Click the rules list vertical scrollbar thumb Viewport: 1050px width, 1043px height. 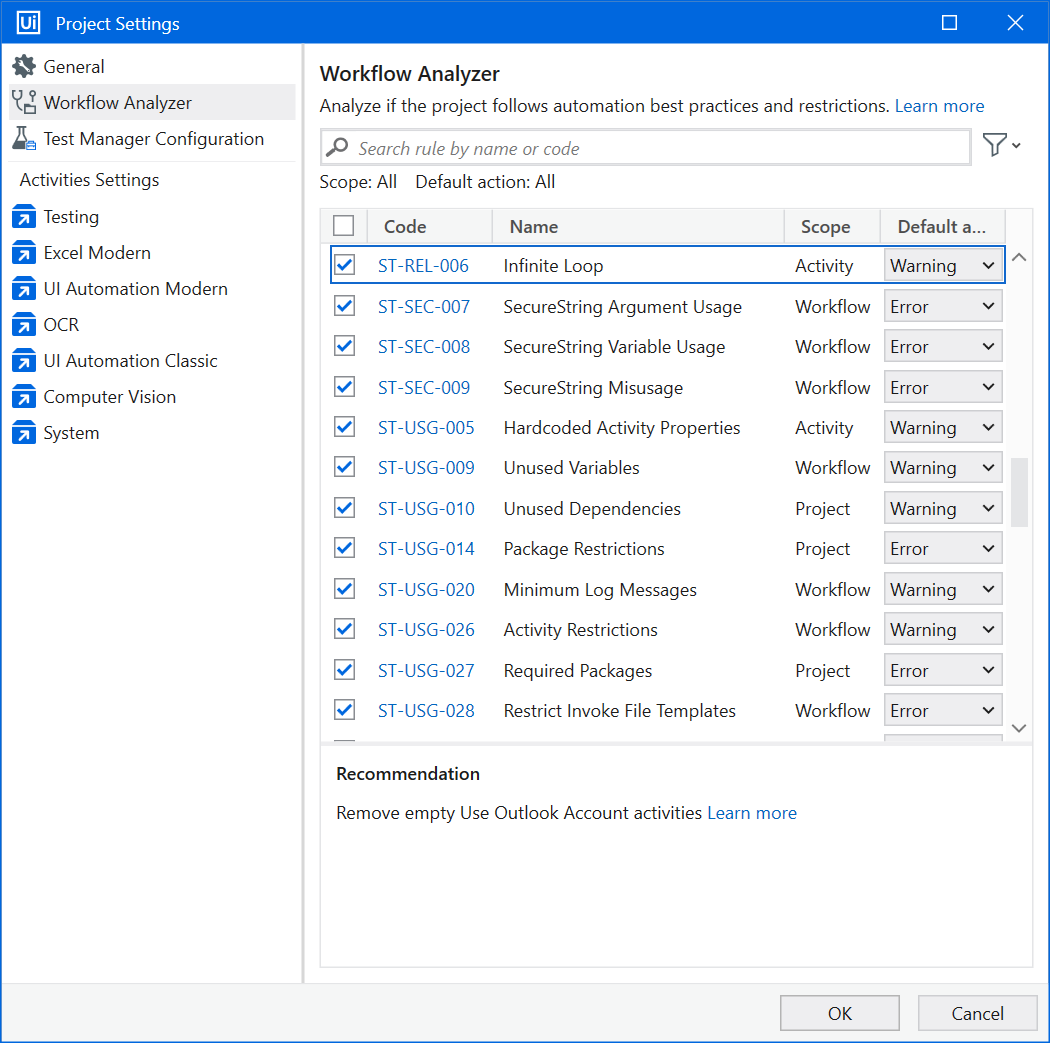click(x=1019, y=492)
